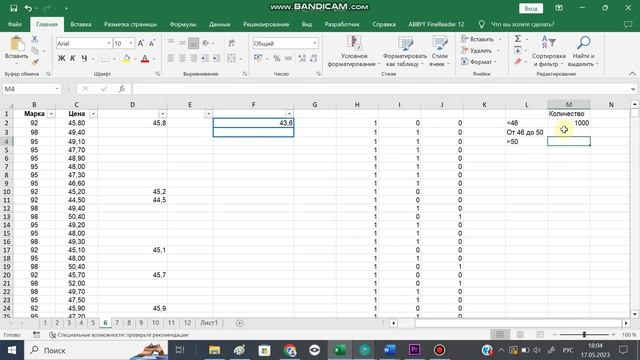Click the insert function fx button
Screen dimensions: 640x360
coord(122,89)
